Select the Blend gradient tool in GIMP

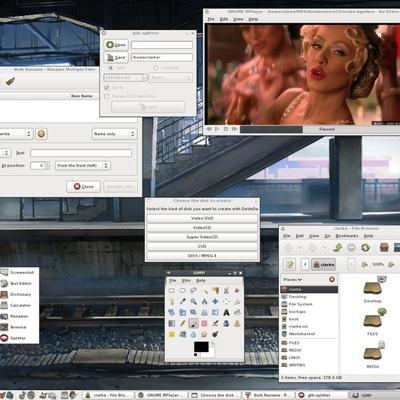172,323
